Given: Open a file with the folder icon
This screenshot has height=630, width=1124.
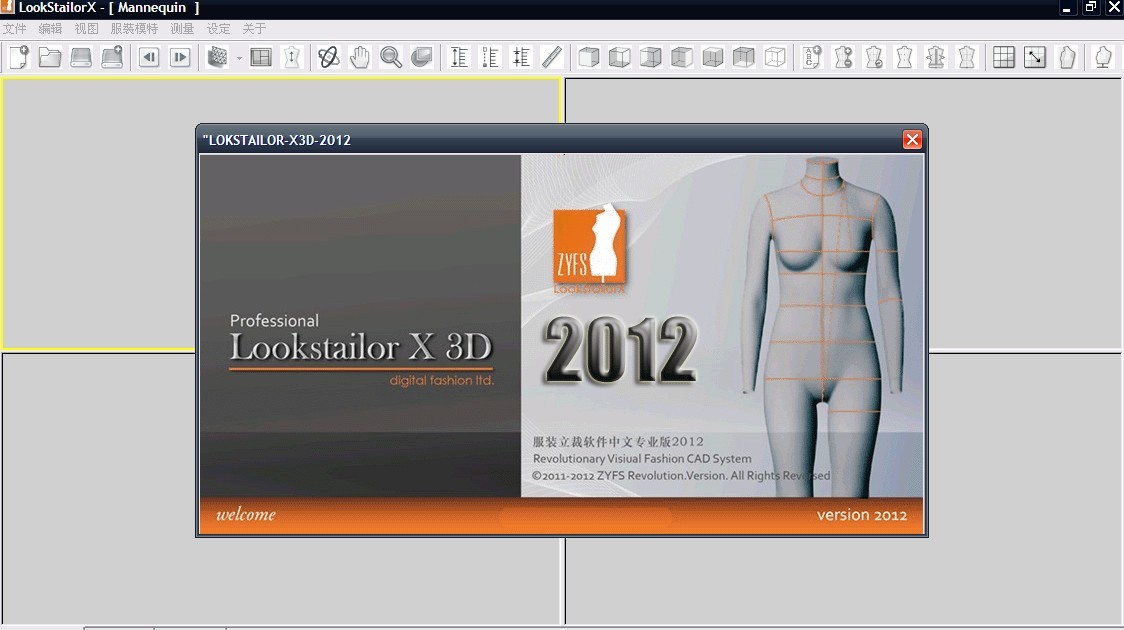Looking at the screenshot, I should click(x=49, y=57).
